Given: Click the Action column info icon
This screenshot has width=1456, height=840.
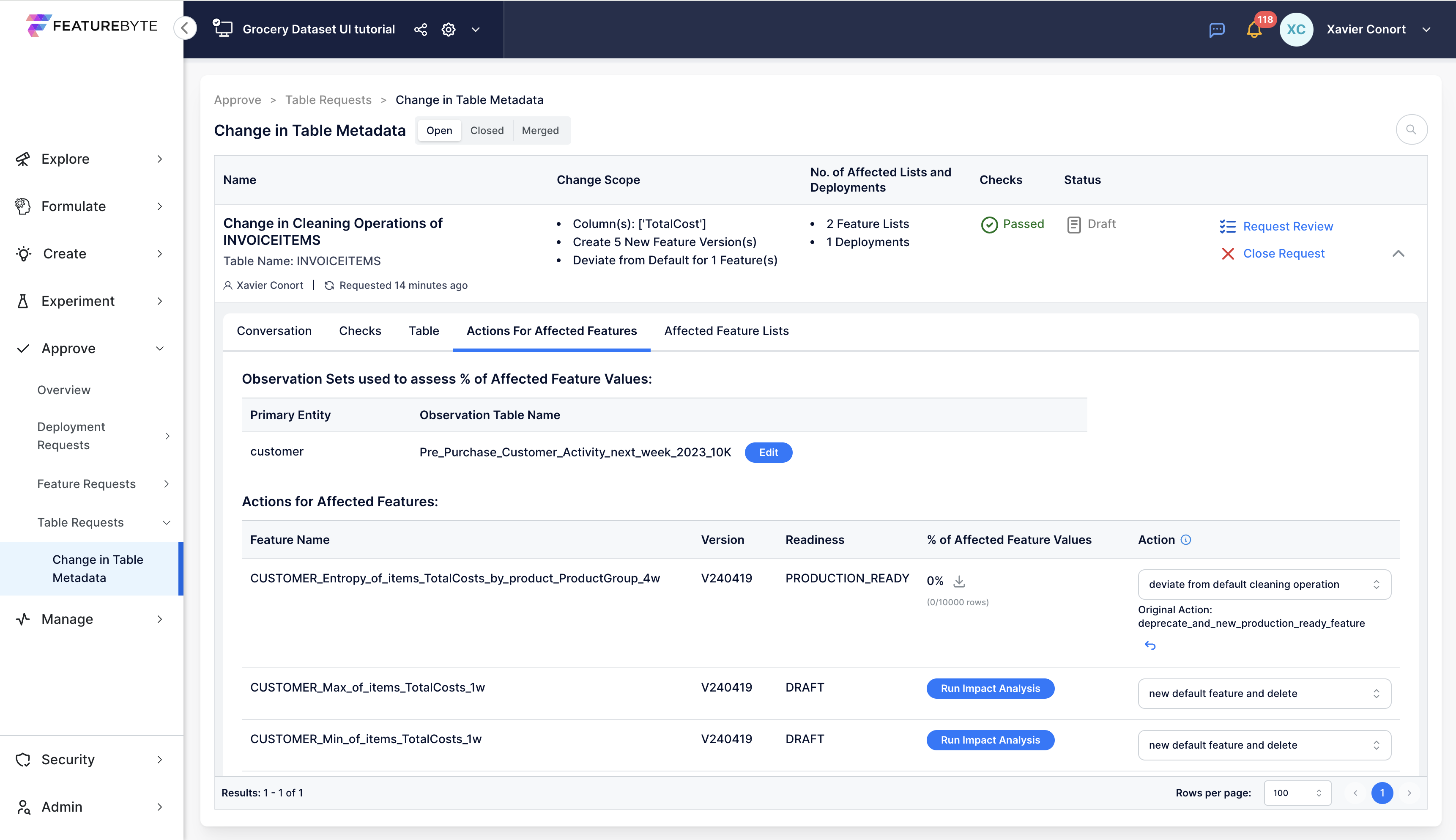Looking at the screenshot, I should [1185, 539].
